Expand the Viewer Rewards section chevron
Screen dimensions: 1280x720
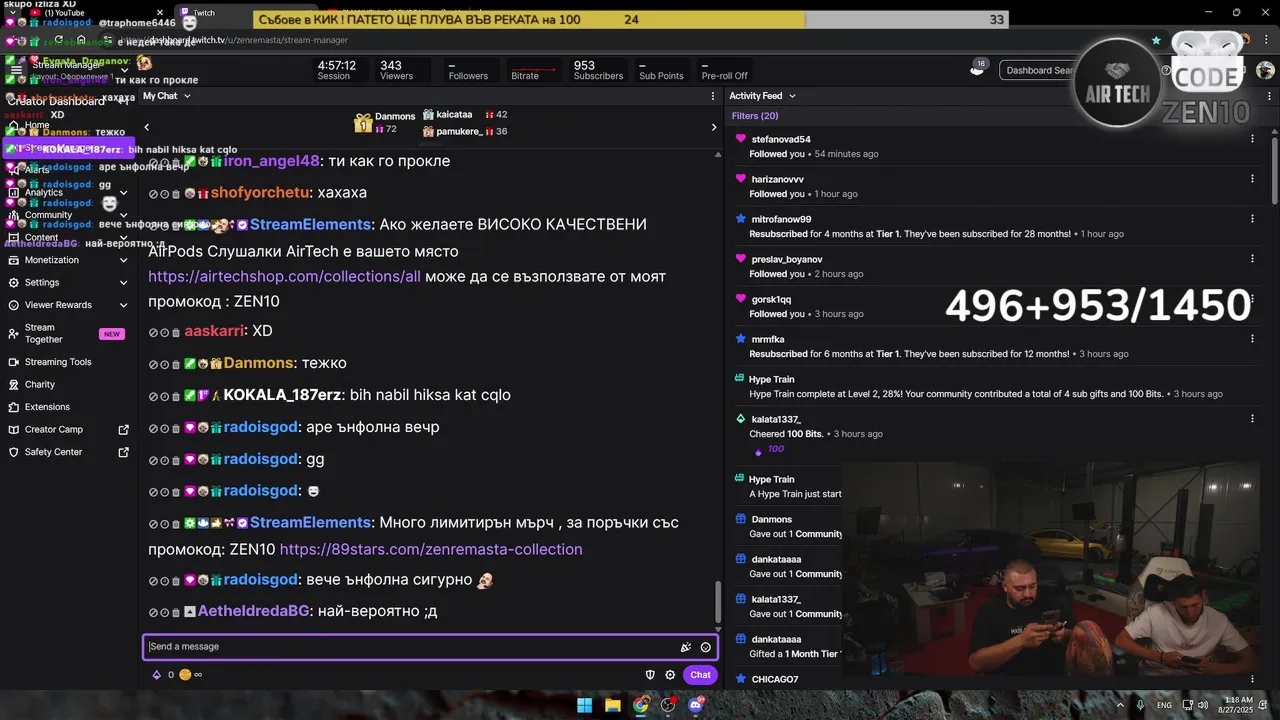[123, 305]
